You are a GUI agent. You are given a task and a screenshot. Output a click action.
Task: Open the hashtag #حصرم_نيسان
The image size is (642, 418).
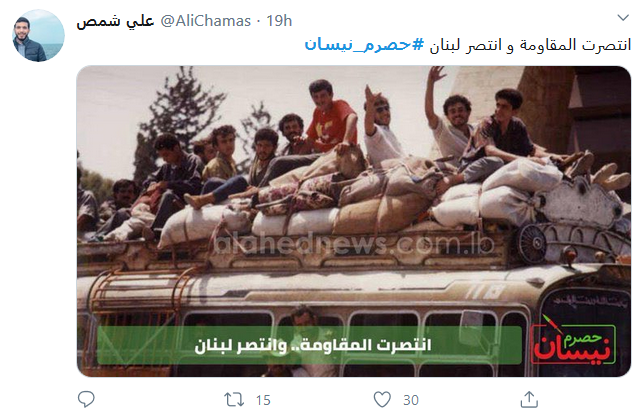click(x=364, y=45)
